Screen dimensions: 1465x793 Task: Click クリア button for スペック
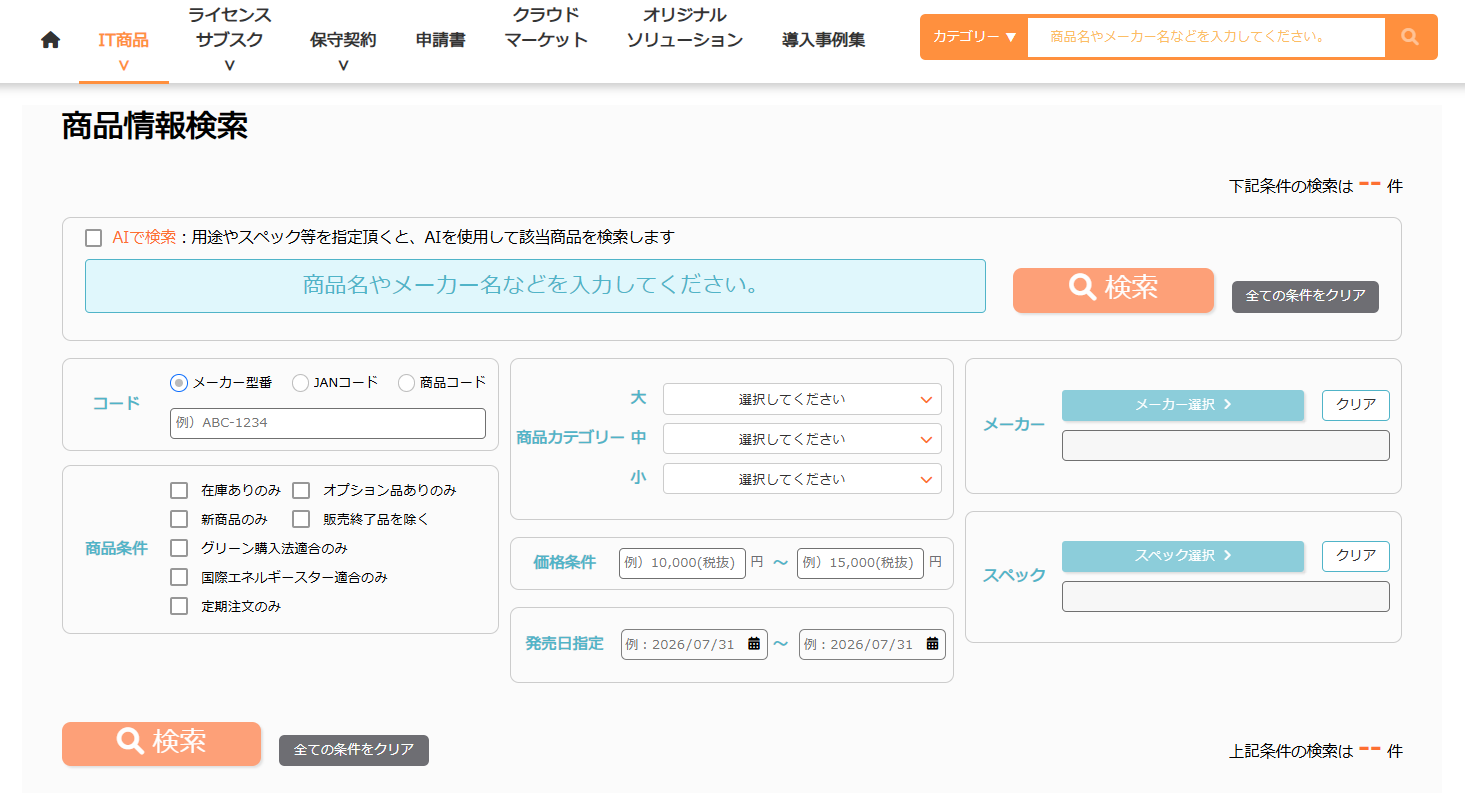point(1356,556)
